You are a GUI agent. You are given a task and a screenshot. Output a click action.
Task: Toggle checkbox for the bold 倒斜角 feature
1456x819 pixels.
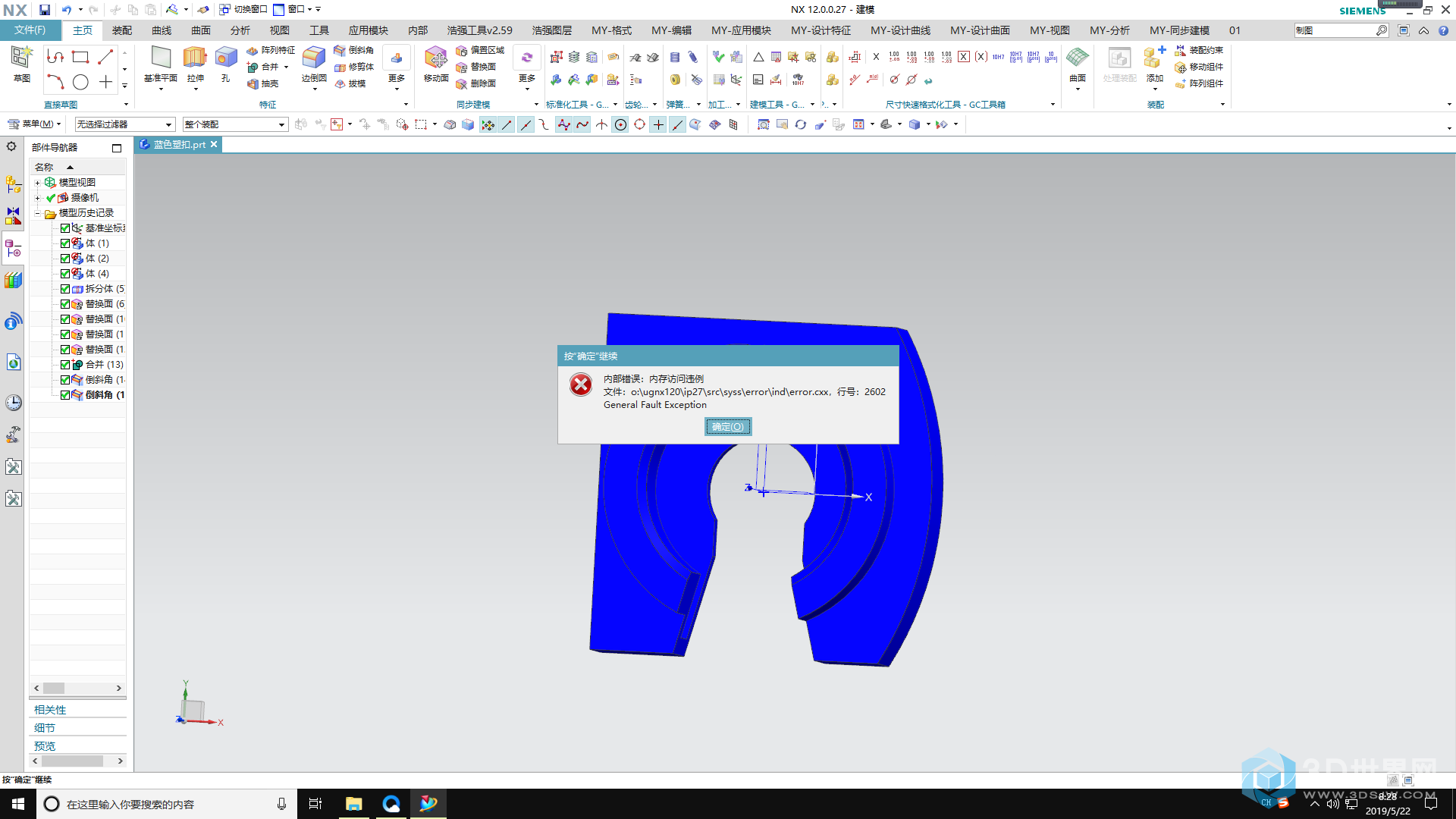point(65,395)
